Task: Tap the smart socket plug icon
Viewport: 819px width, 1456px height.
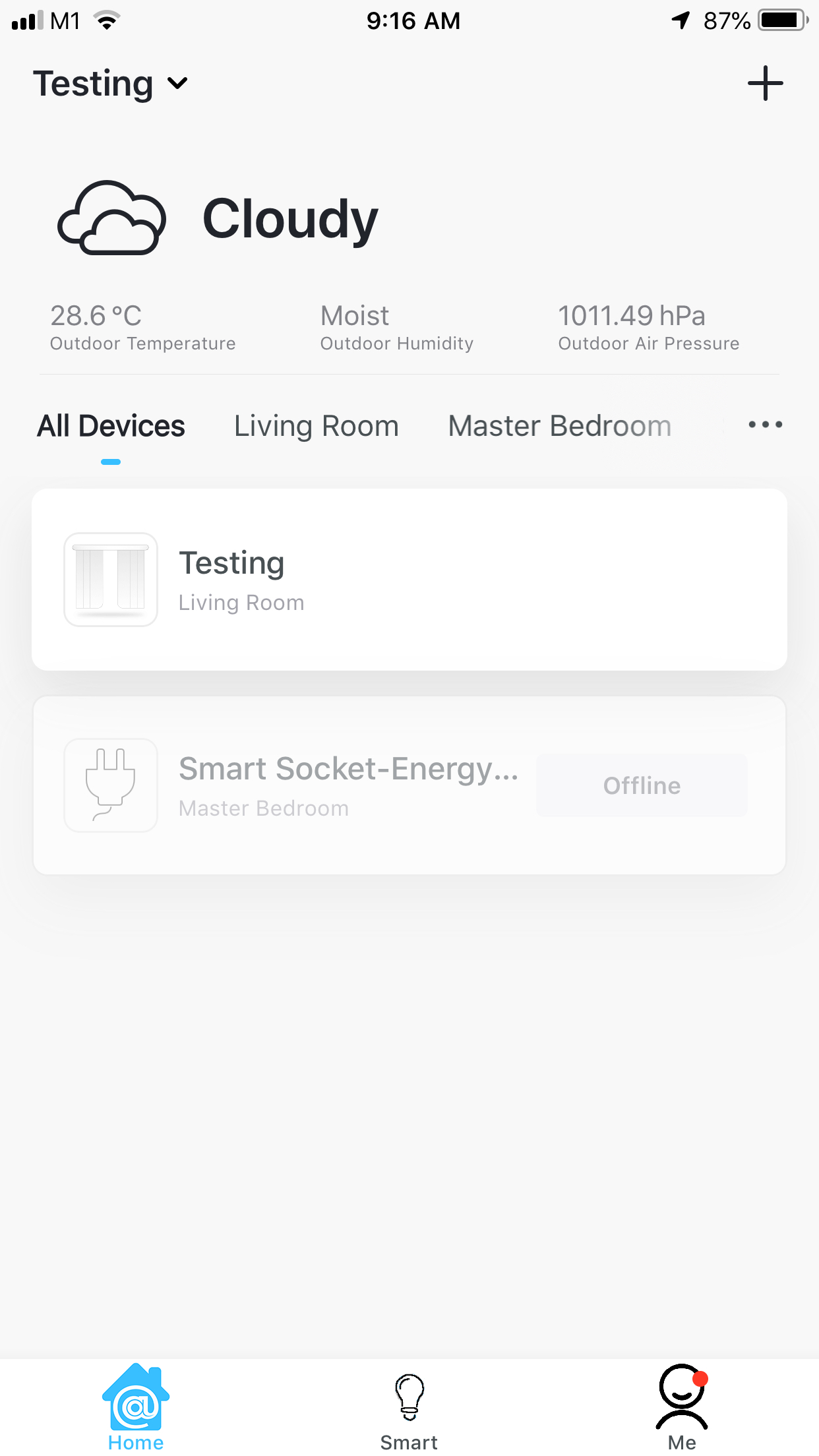Action: [111, 785]
